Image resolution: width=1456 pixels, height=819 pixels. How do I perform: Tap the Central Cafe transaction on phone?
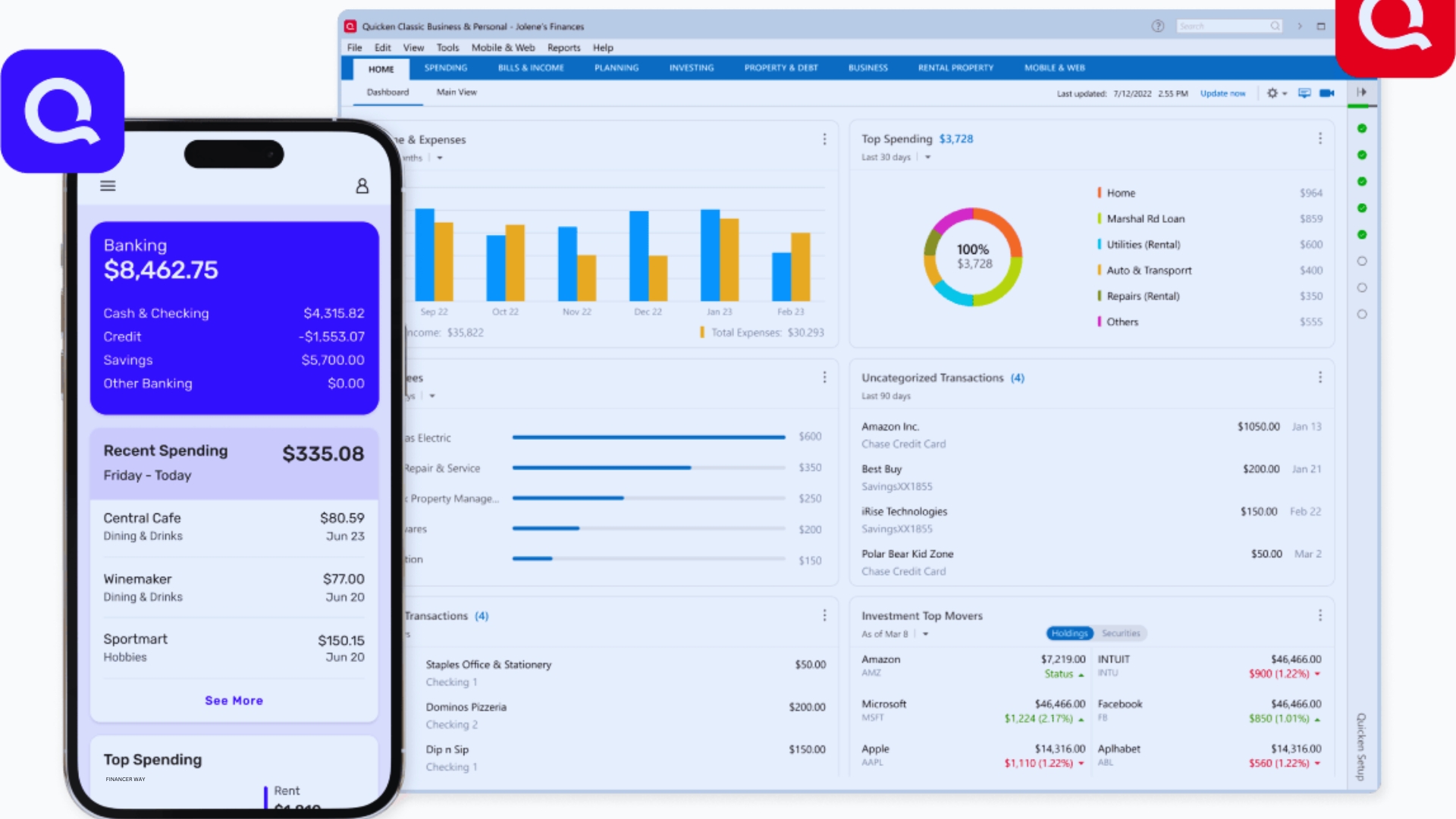[234, 526]
